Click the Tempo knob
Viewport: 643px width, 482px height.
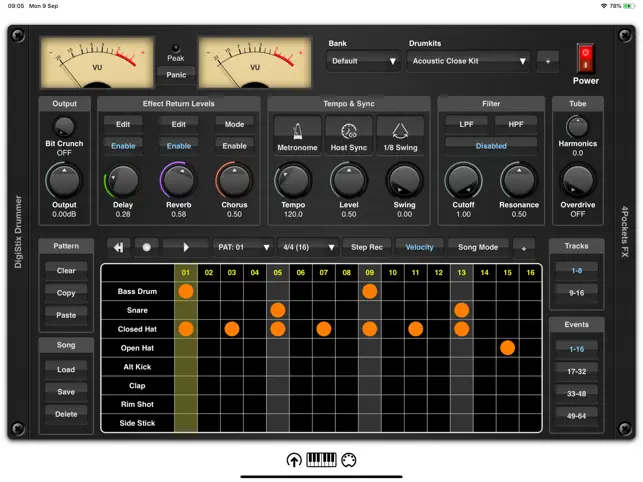[x=293, y=180]
